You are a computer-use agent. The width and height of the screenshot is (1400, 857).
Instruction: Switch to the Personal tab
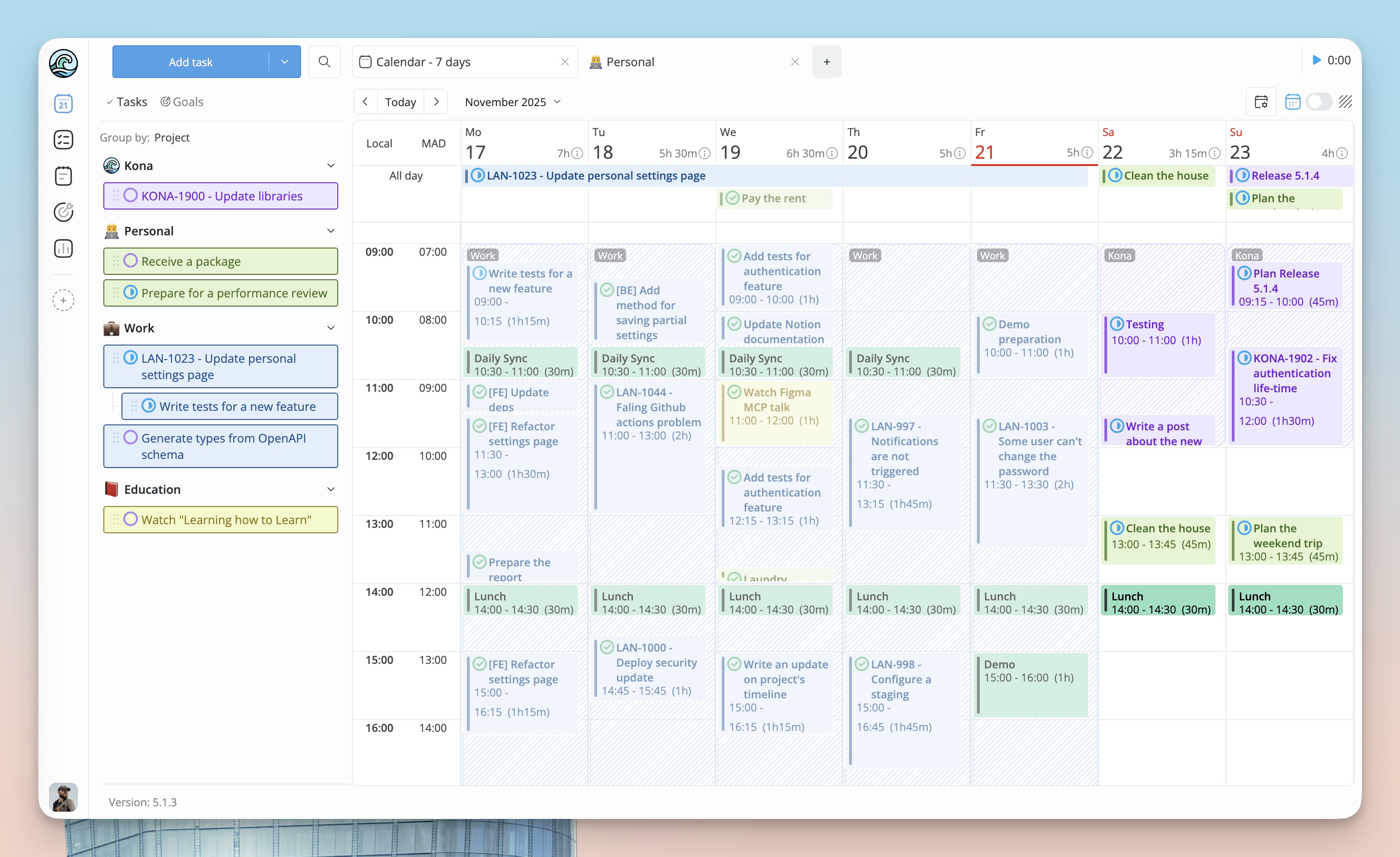click(x=630, y=62)
